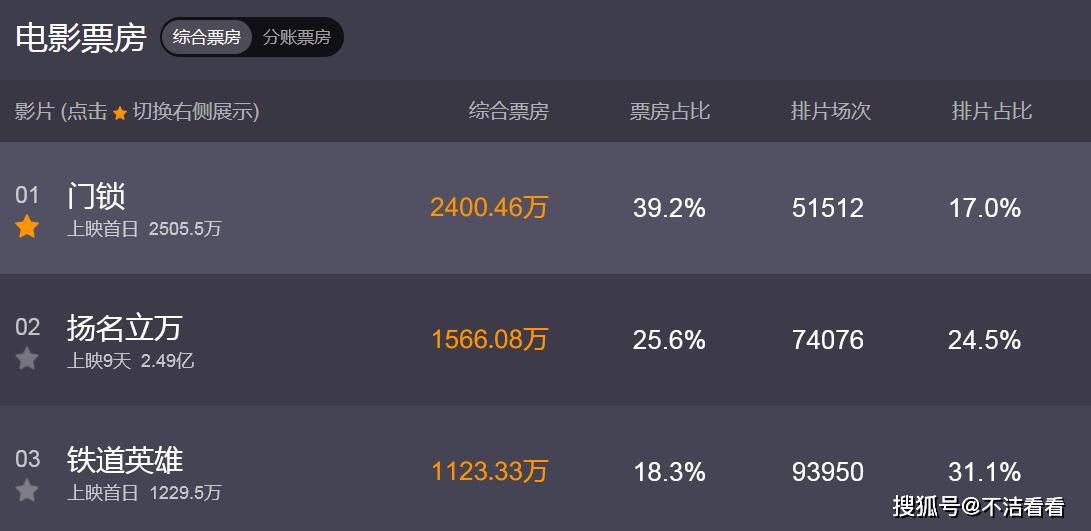Viewport: 1091px width, 531px height.
Task: Toggle the grey star for 铁道英雄
Action: pos(27,491)
